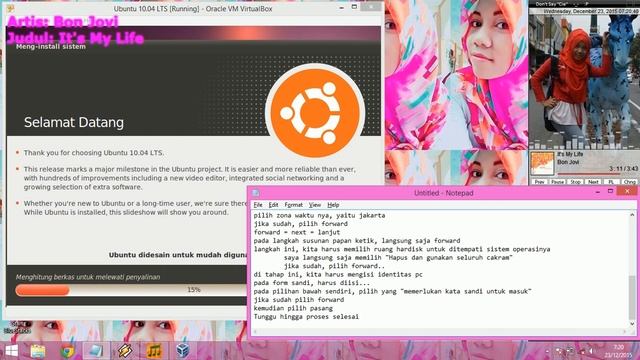Switch to VirtualBox via taskbar cube icon
Viewport: 640px width, 360px height.
[182, 351]
